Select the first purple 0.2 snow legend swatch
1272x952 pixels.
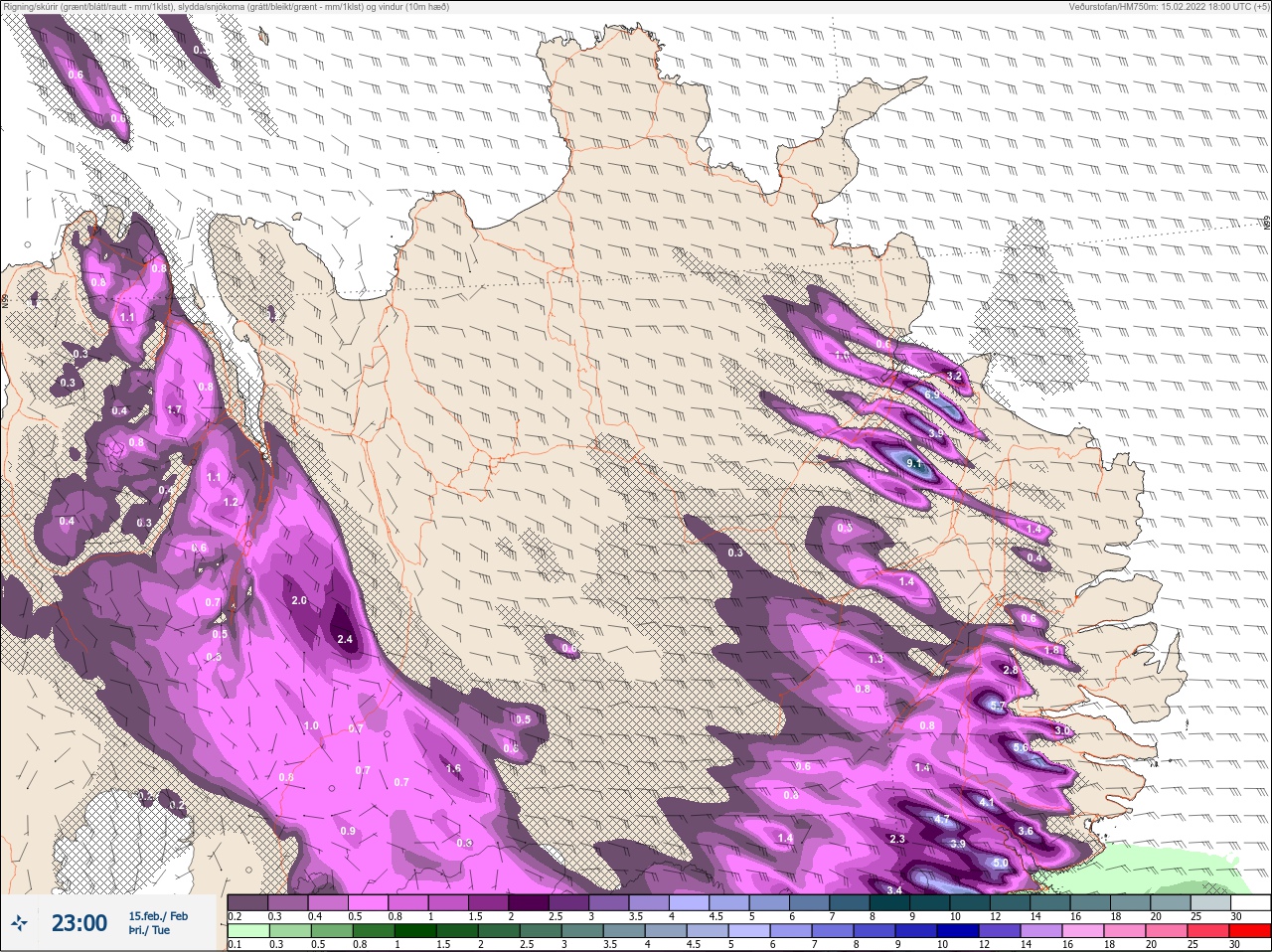pos(247,902)
